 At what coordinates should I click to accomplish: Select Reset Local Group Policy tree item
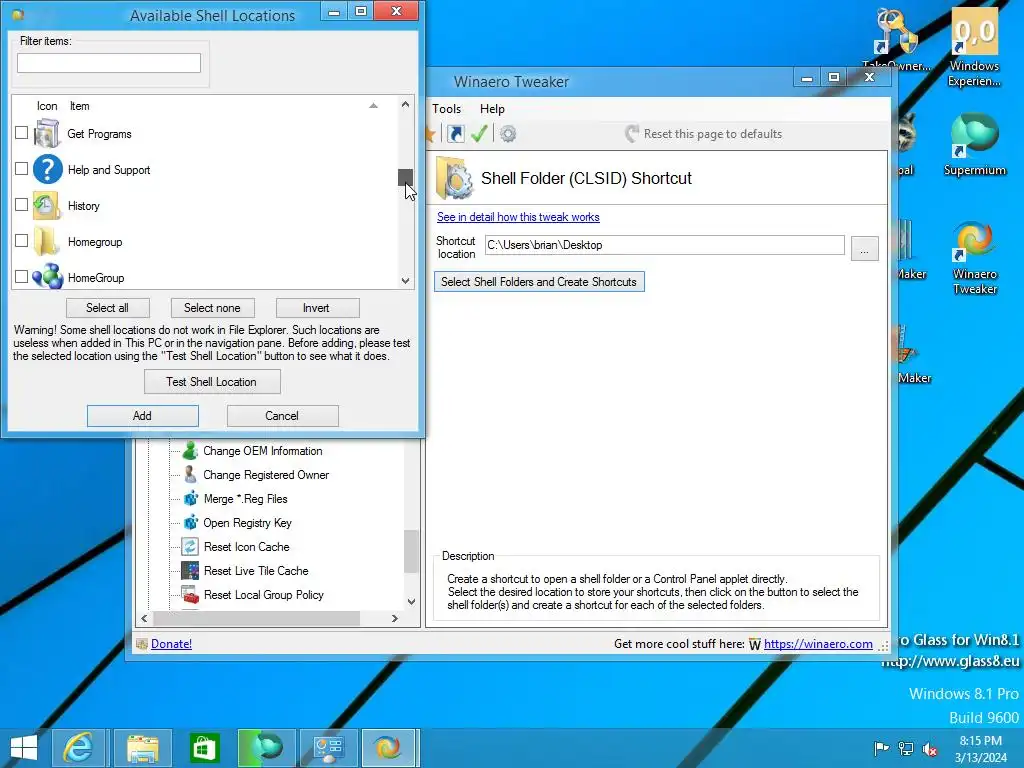263,595
